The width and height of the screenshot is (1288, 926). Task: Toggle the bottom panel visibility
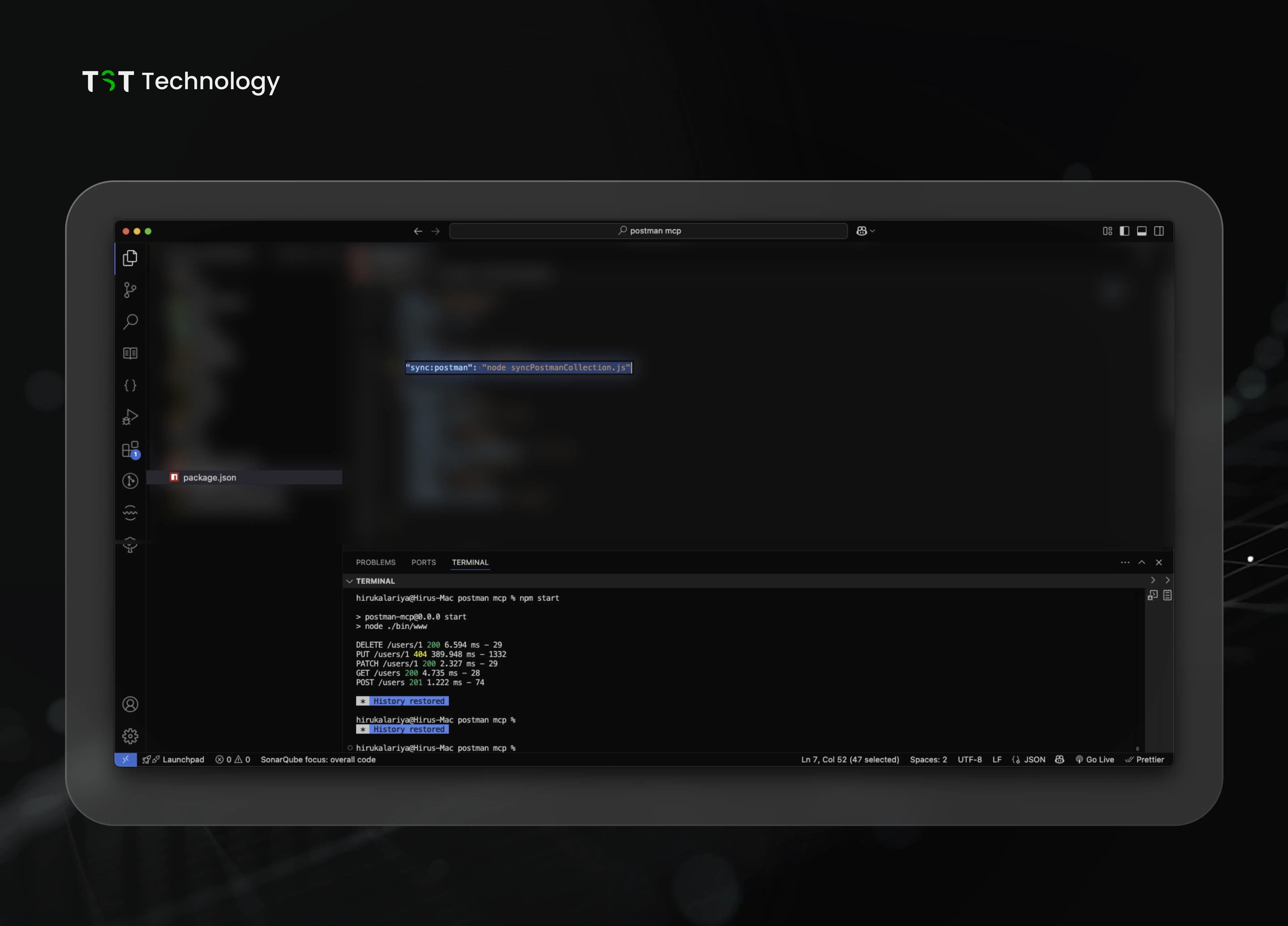pyautogui.click(x=1142, y=231)
